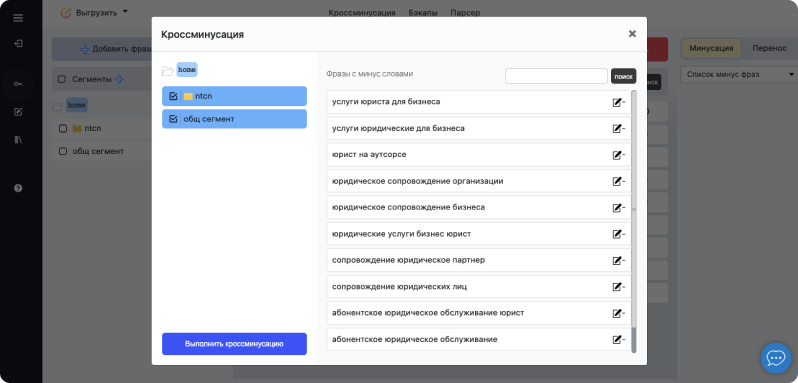Edit phrase 'сопровождение юридических лиц'
The width and height of the screenshot is (798, 383).
tap(617, 287)
